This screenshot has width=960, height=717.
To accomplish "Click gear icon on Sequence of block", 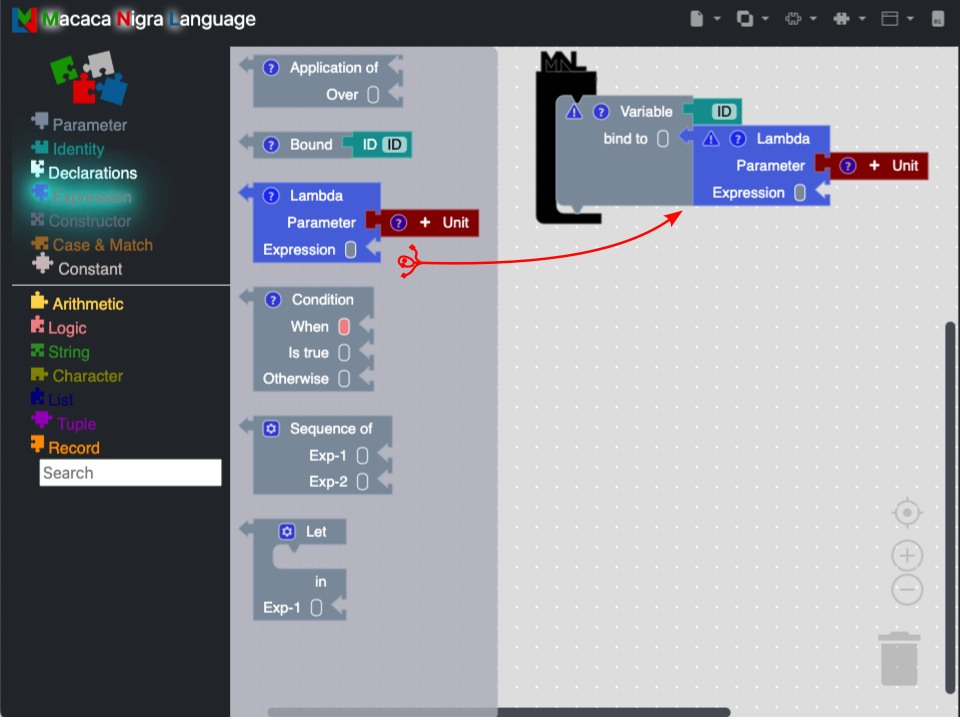I will pyautogui.click(x=270, y=429).
